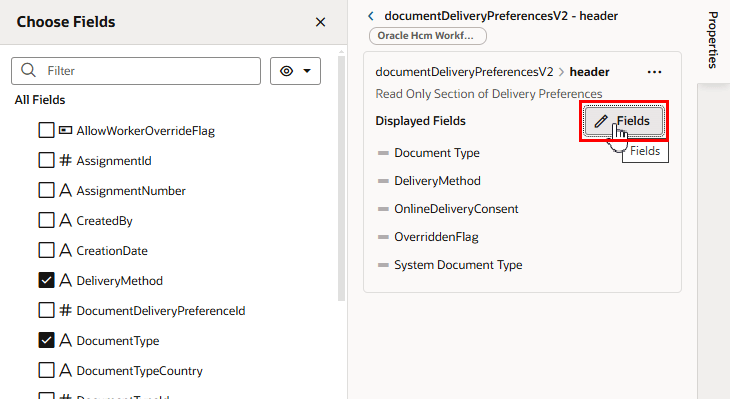Click the Read Only Section description text

click(488, 94)
